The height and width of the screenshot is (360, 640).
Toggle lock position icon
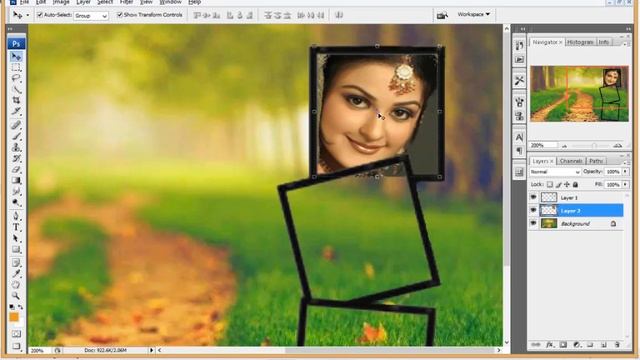pos(567,184)
